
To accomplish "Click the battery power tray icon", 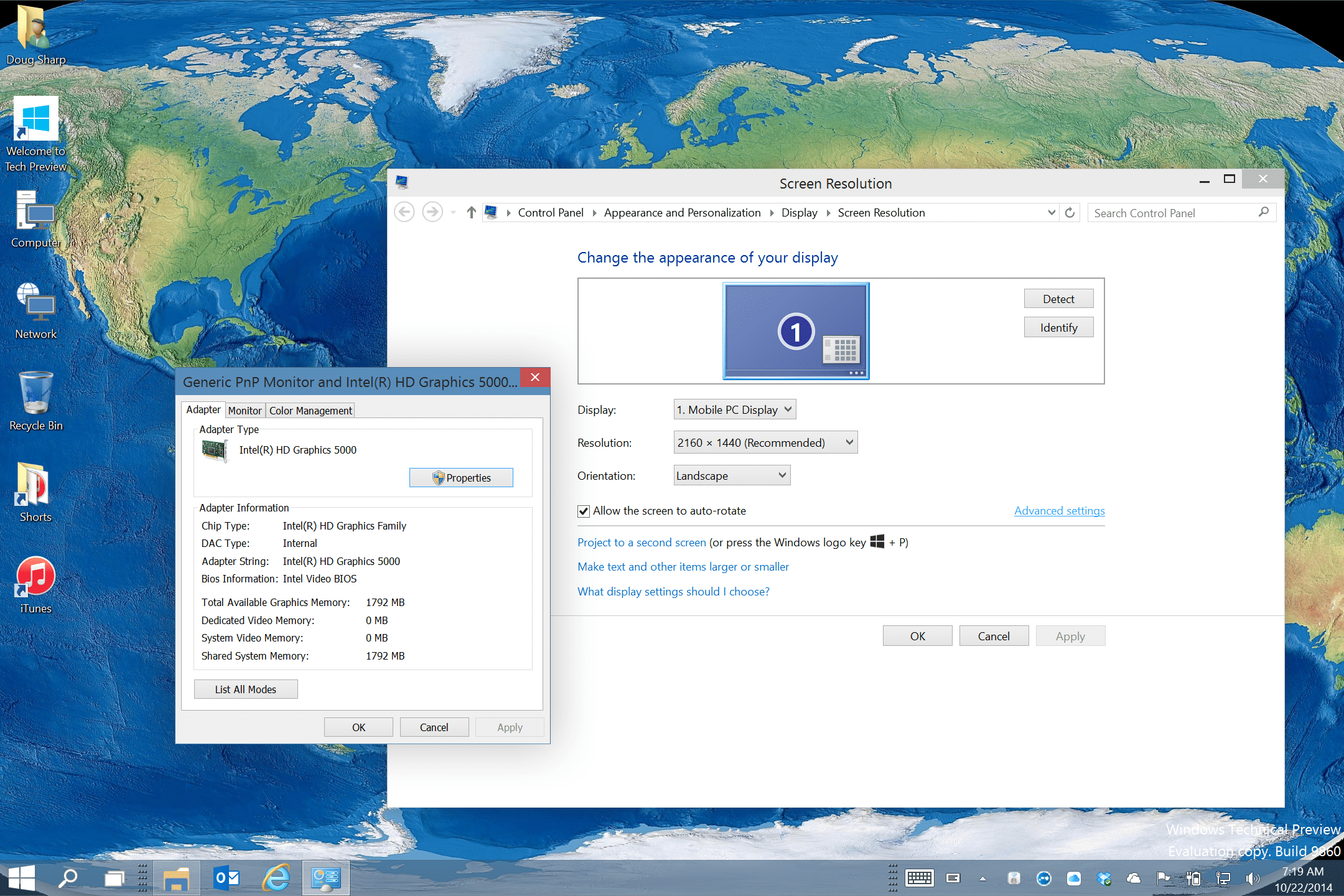I will pos(1193,878).
